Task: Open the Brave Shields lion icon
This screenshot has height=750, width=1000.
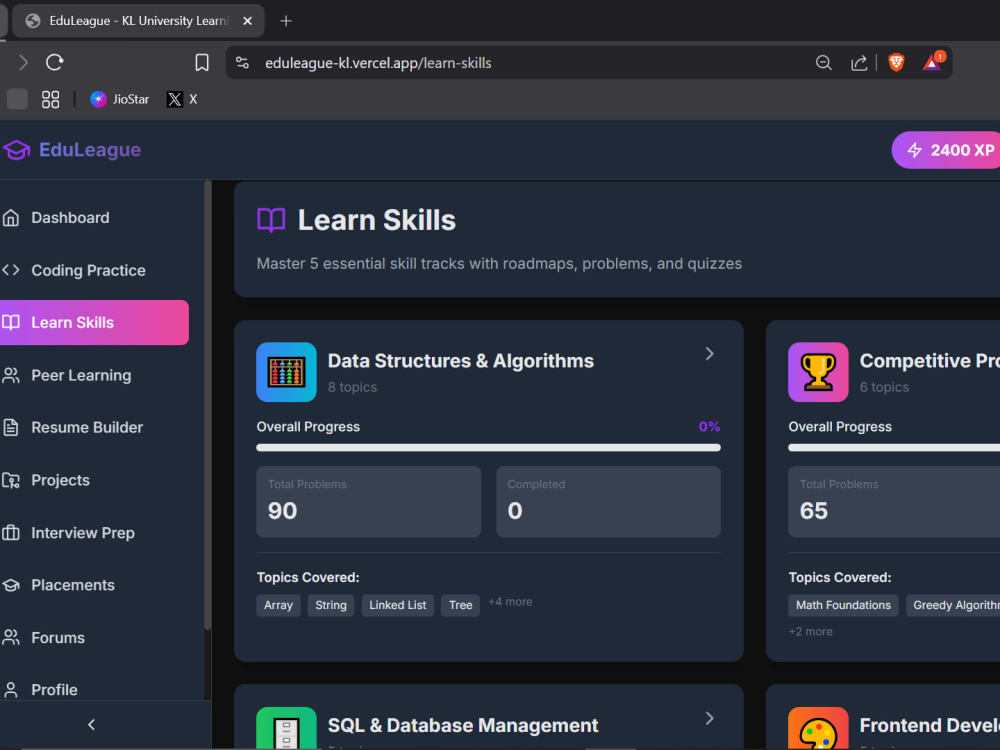Action: (x=896, y=62)
